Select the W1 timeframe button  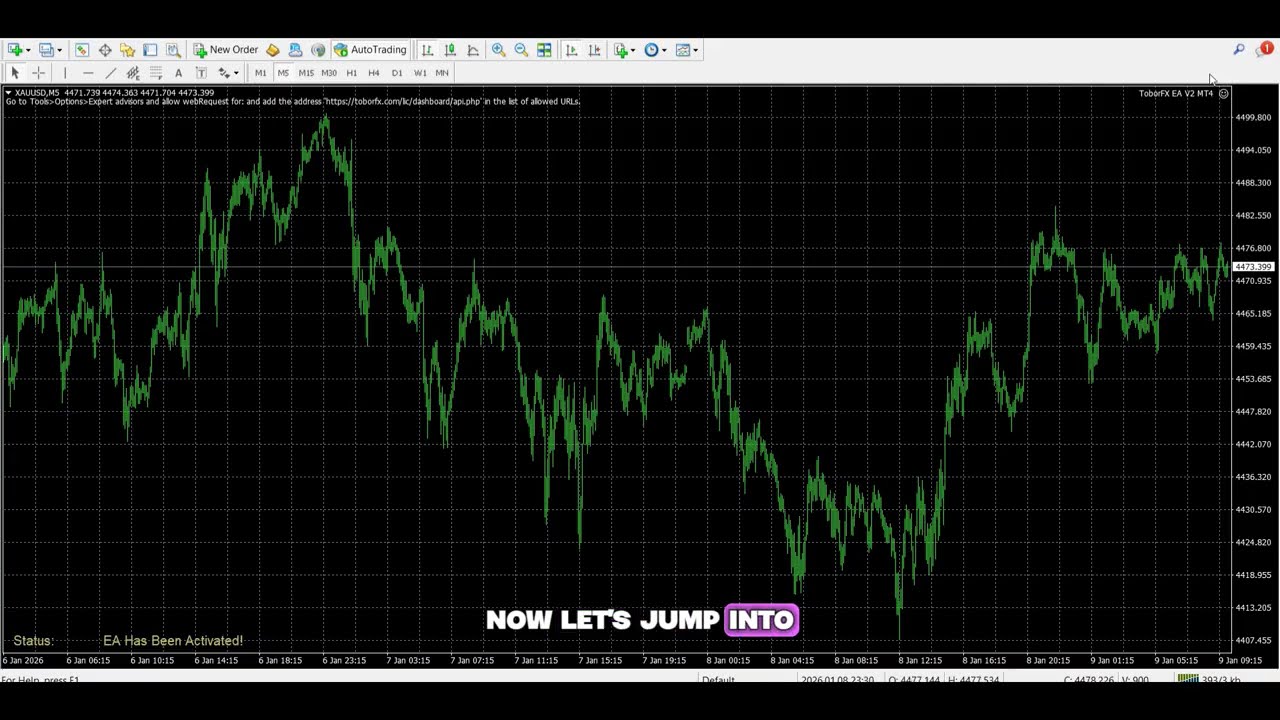pos(420,72)
